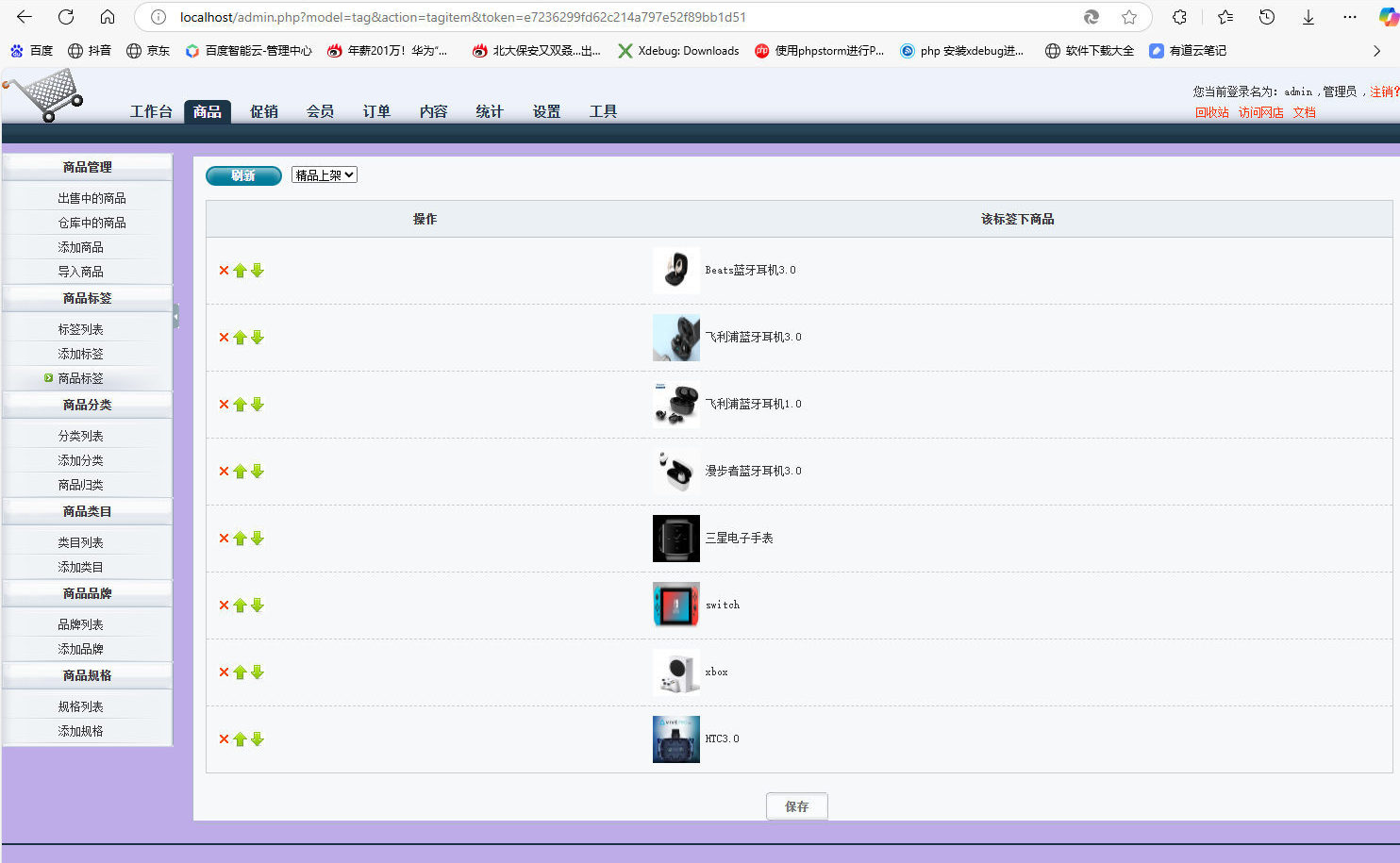Delete the switch product row
This screenshot has width=1400, height=863.
pos(224,606)
